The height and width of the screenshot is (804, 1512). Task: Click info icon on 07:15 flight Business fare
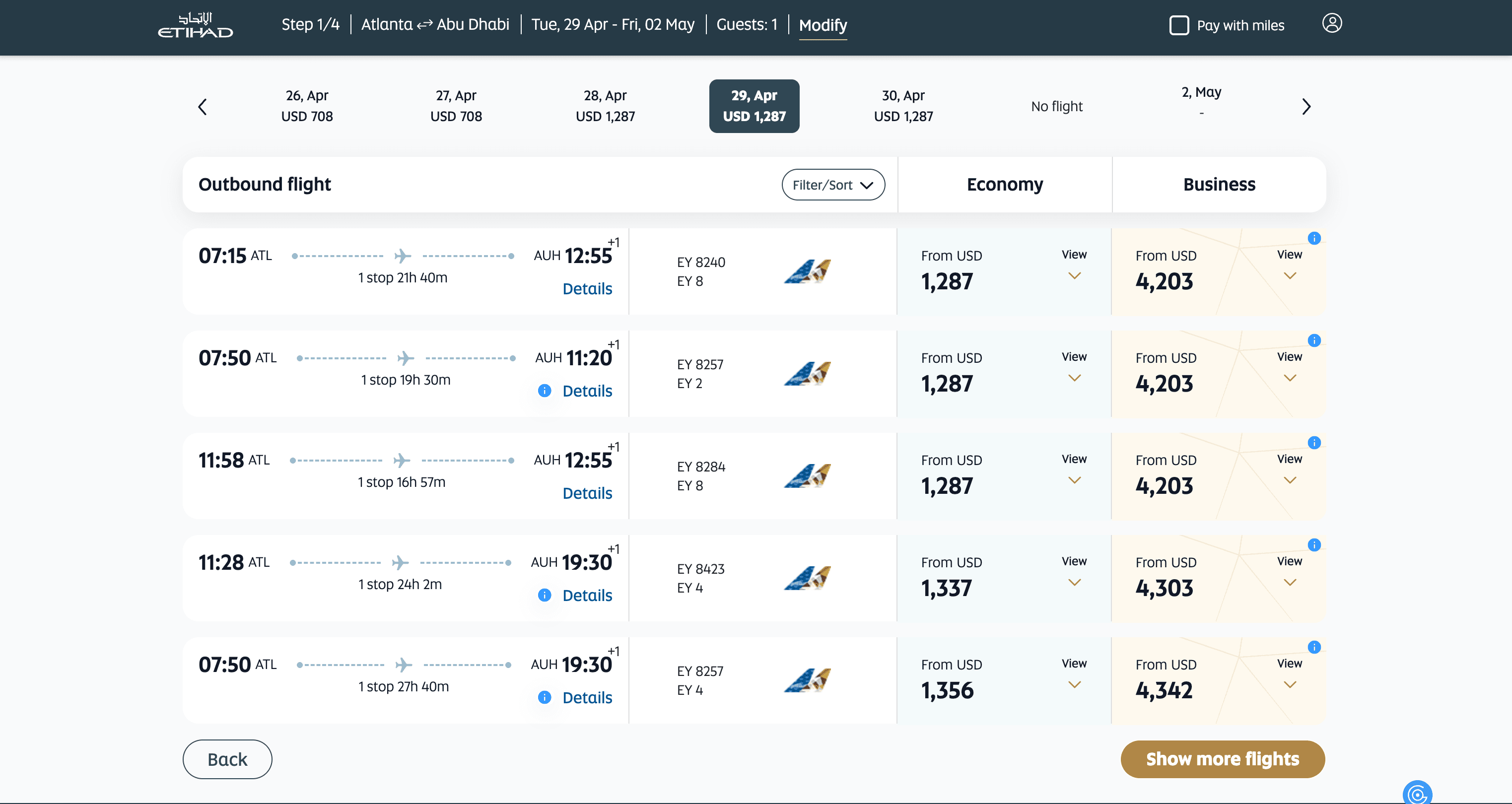[1314, 238]
